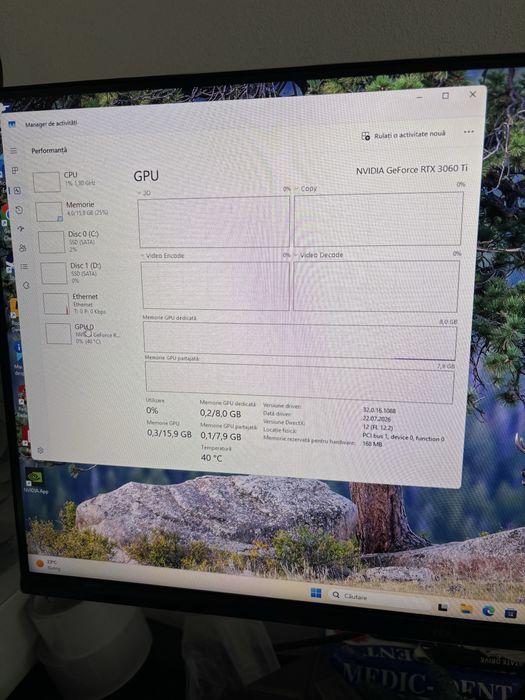Launch Microsoft Edge from the taskbar

click(x=488, y=611)
